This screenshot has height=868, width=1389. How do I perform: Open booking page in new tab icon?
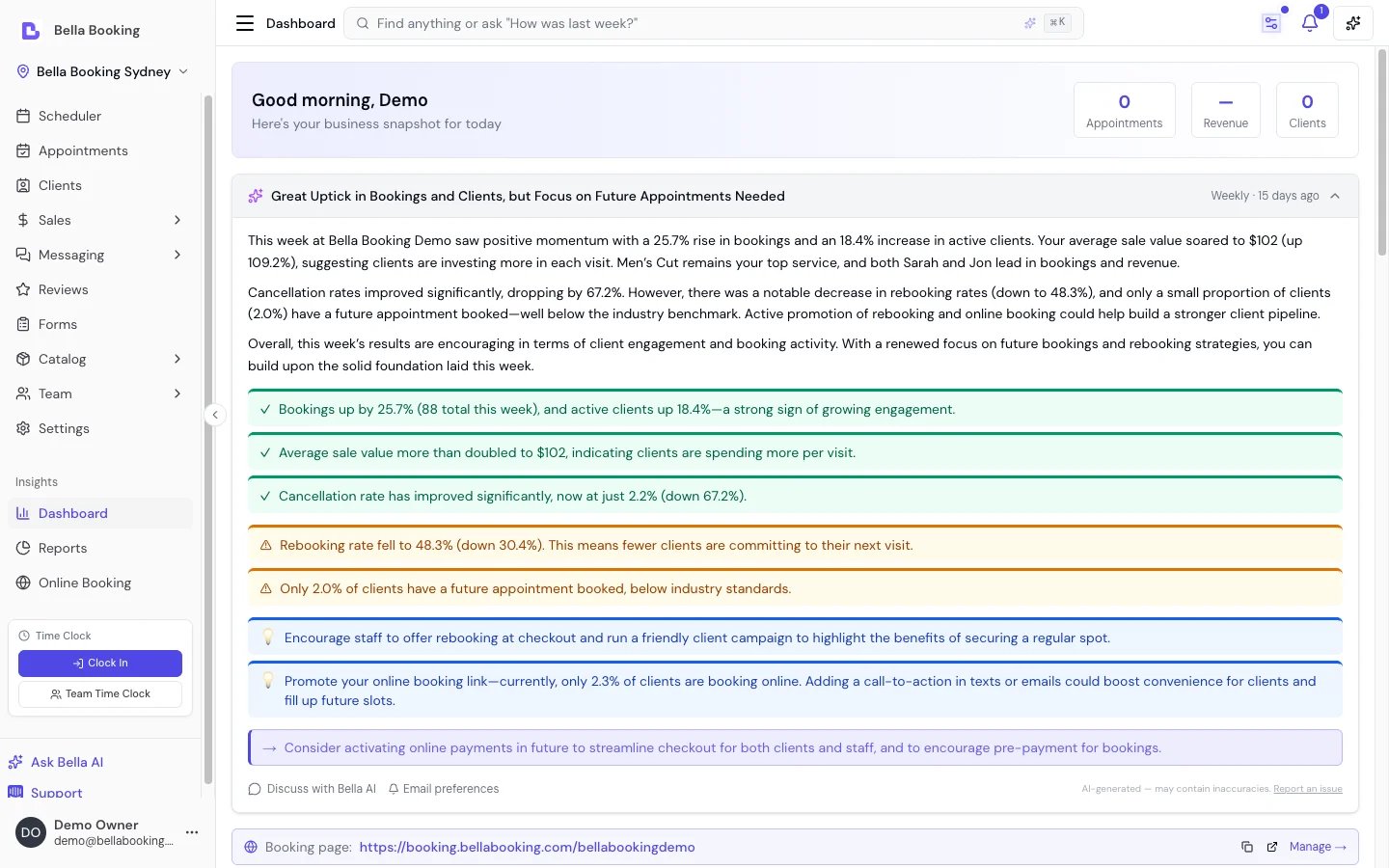(1272, 847)
